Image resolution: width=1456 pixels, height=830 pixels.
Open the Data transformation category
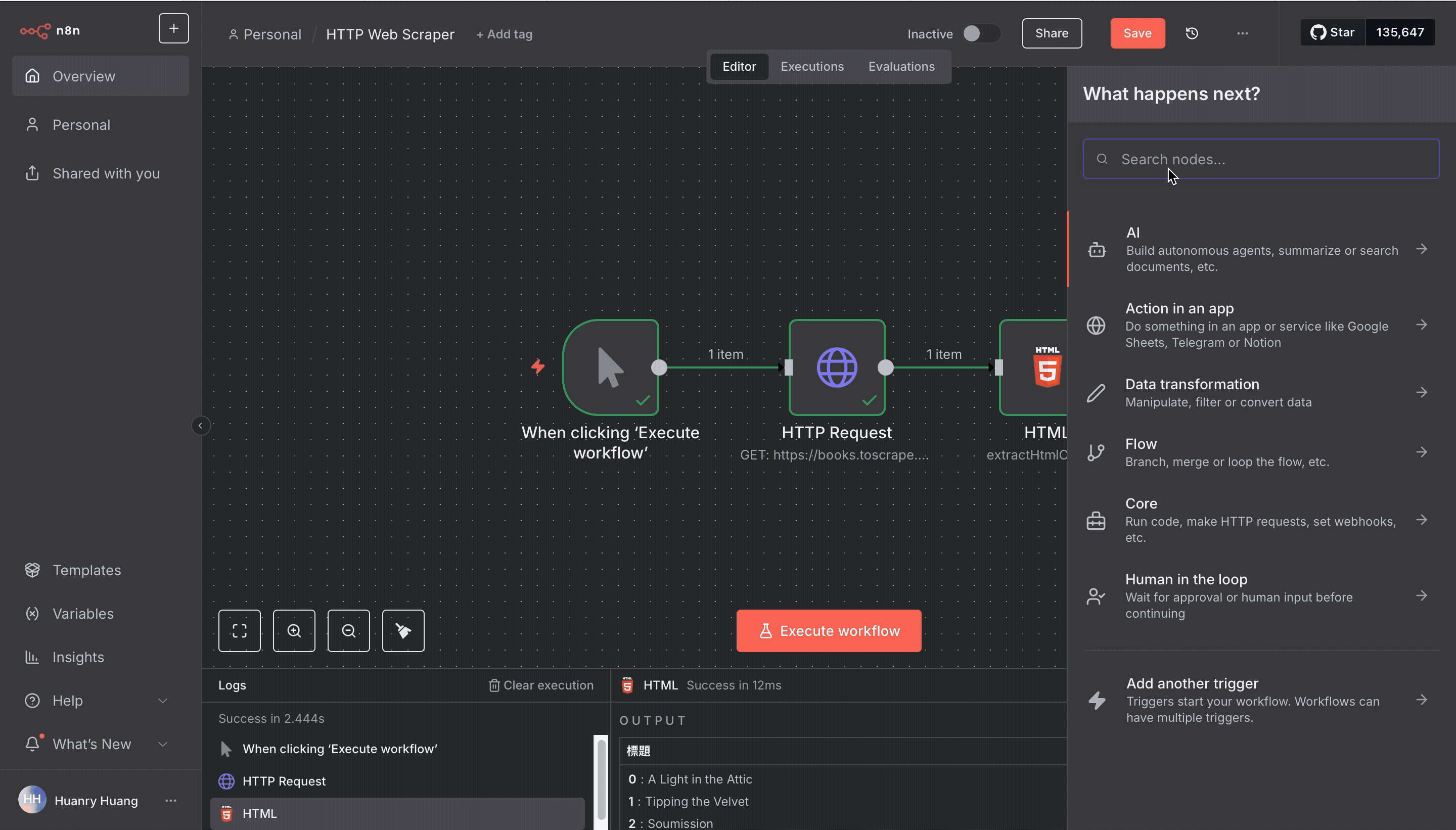1261,393
